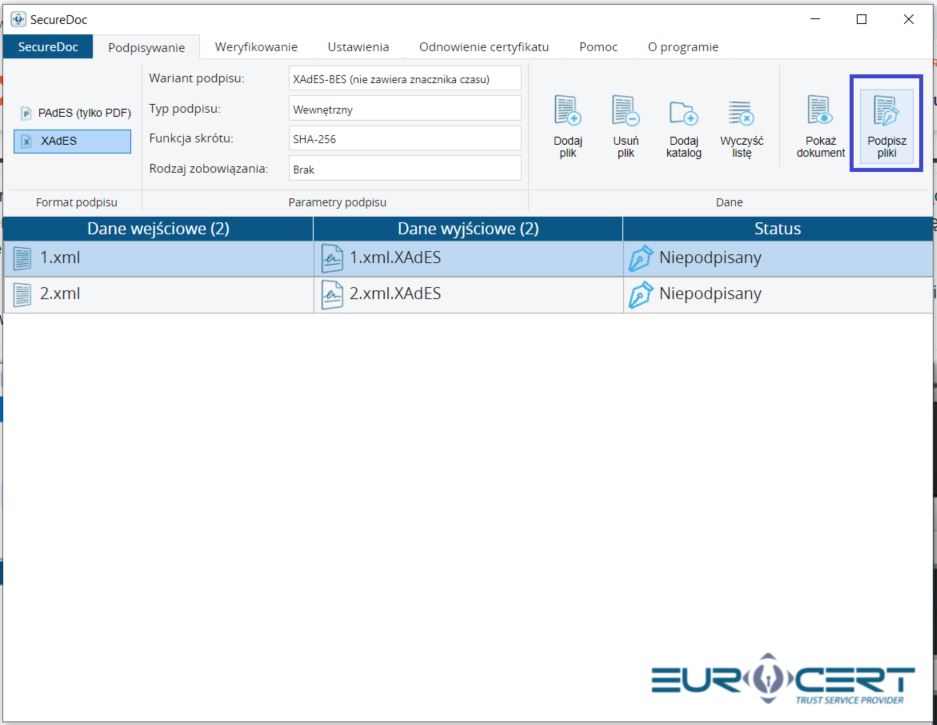Select the 2.xml file name
The image size is (937, 725).
pos(60,293)
